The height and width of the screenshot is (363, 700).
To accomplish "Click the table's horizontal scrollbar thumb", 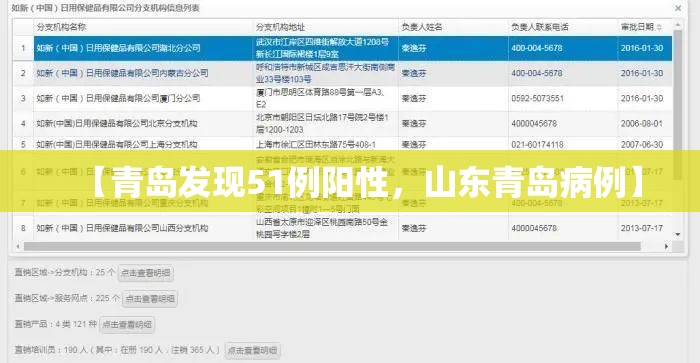I will pyautogui.click(x=332, y=246).
